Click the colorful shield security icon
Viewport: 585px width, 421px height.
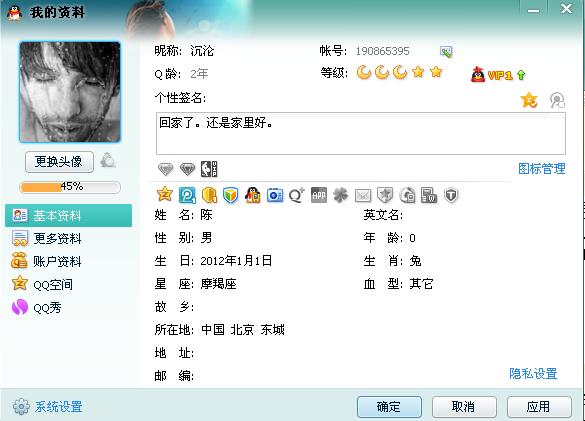[x=231, y=195]
